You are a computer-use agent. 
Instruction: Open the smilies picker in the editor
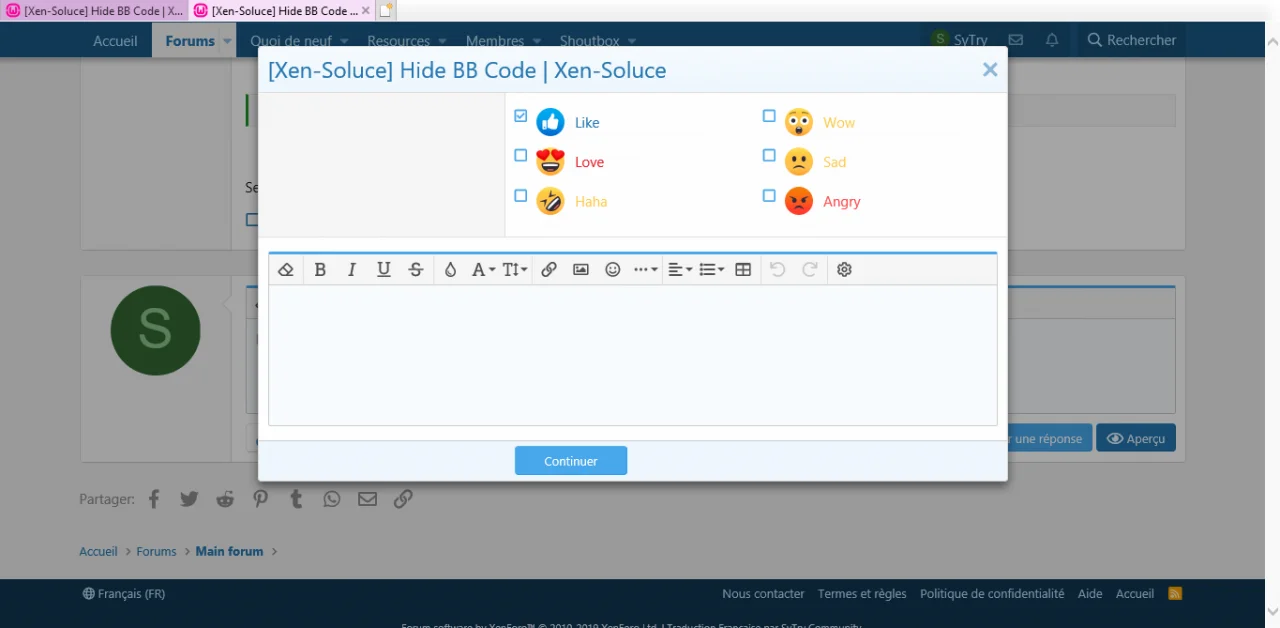(x=612, y=269)
